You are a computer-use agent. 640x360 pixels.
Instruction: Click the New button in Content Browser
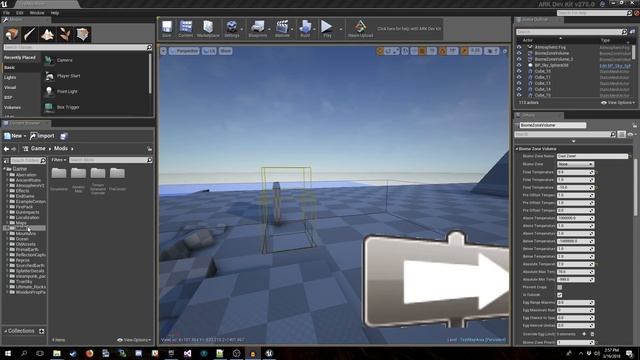click(15, 136)
